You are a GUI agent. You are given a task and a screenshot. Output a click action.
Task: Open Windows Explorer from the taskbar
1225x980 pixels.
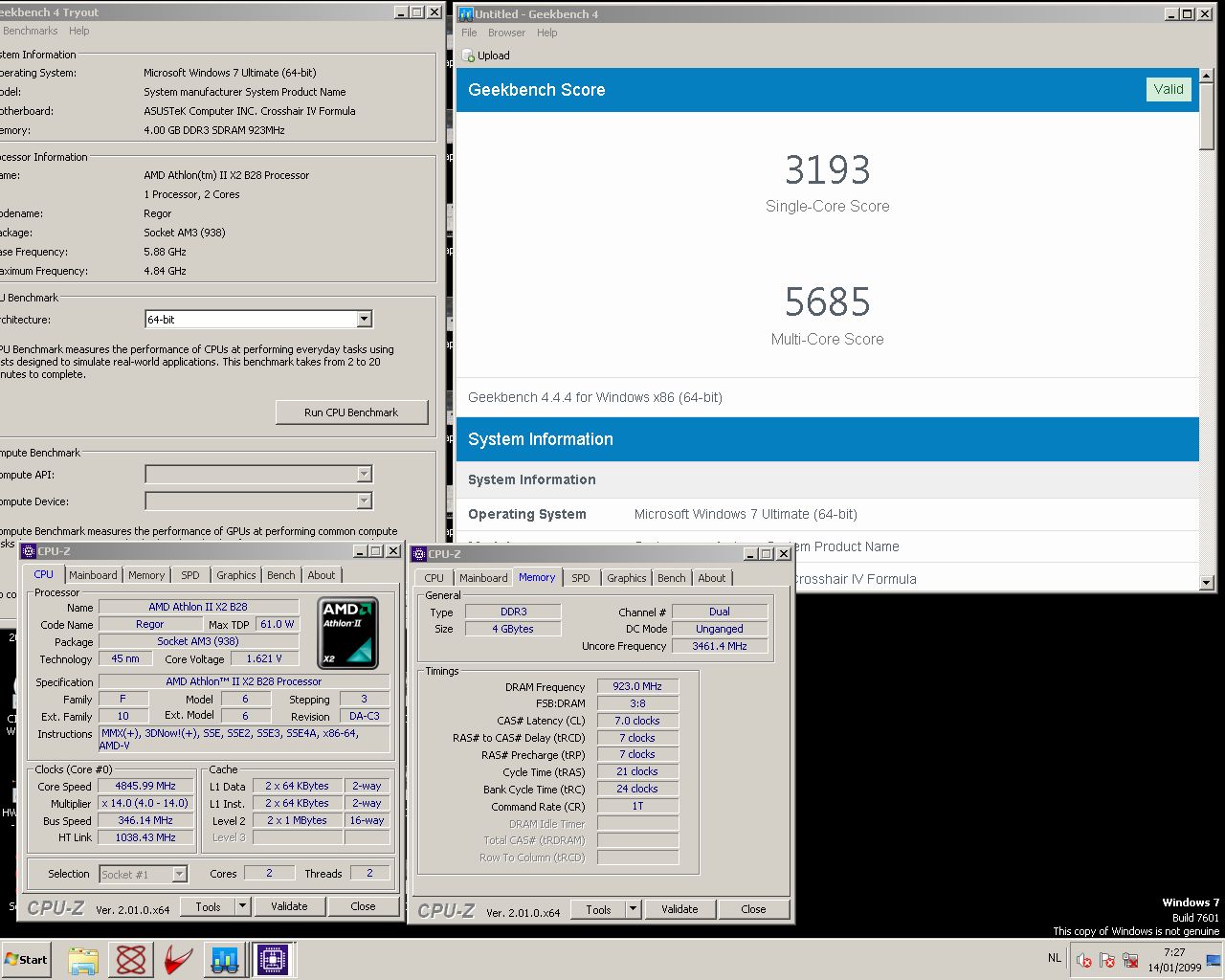click(x=83, y=959)
